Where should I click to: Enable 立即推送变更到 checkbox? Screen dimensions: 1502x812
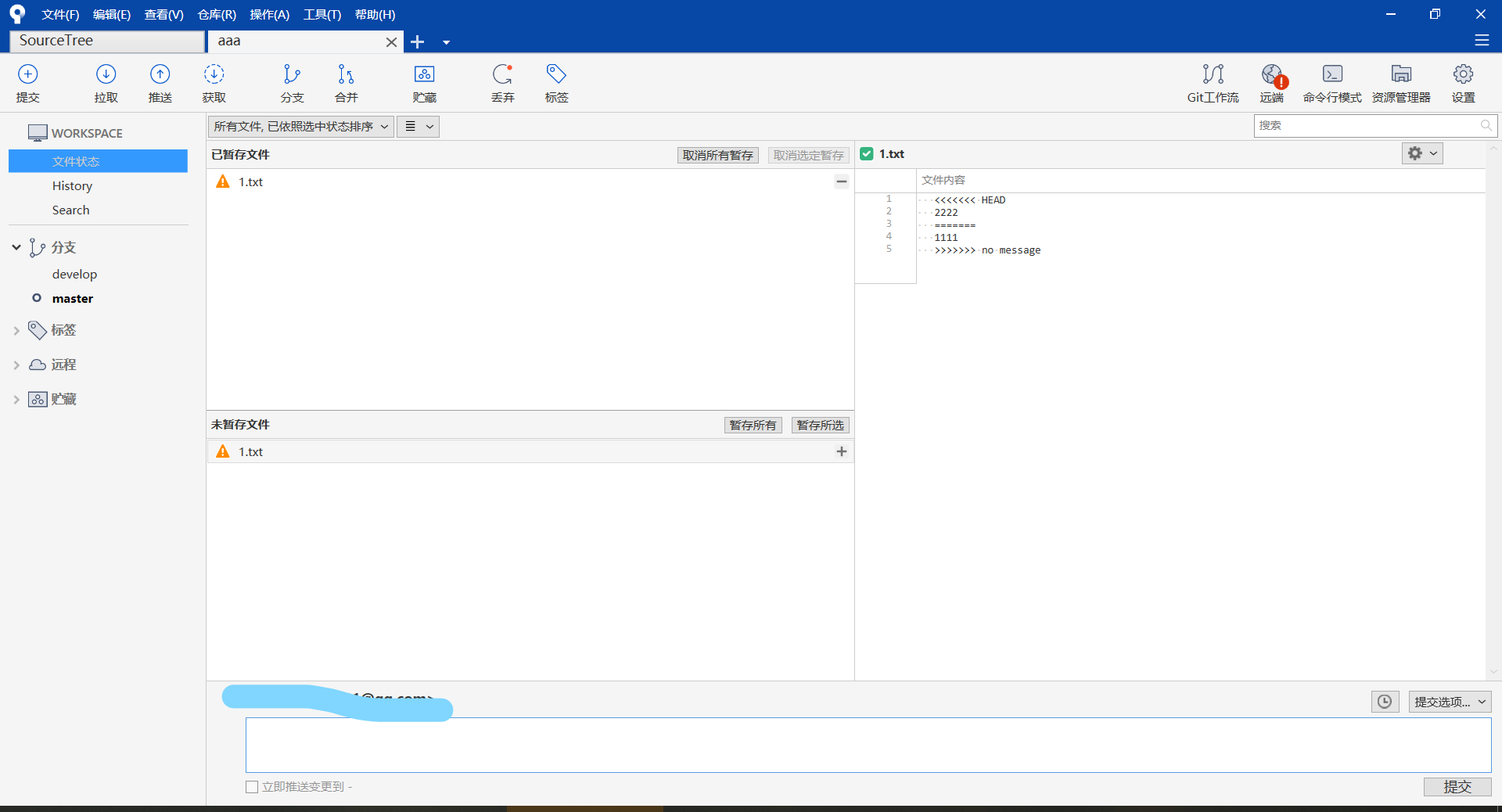(252, 787)
